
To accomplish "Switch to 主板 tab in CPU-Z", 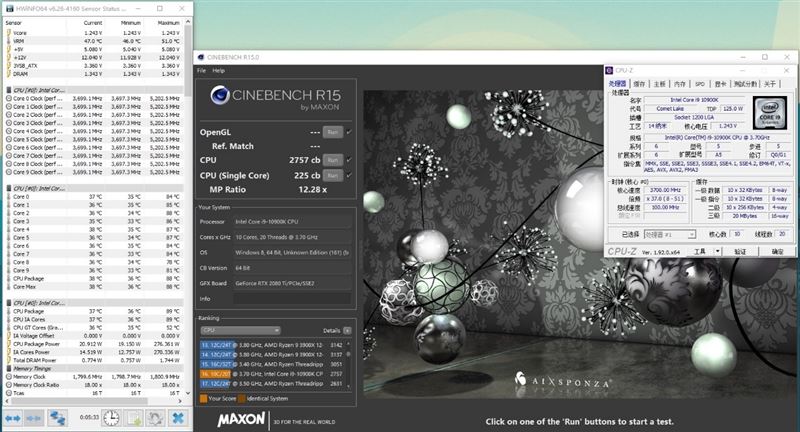I will pyautogui.click(x=660, y=84).
